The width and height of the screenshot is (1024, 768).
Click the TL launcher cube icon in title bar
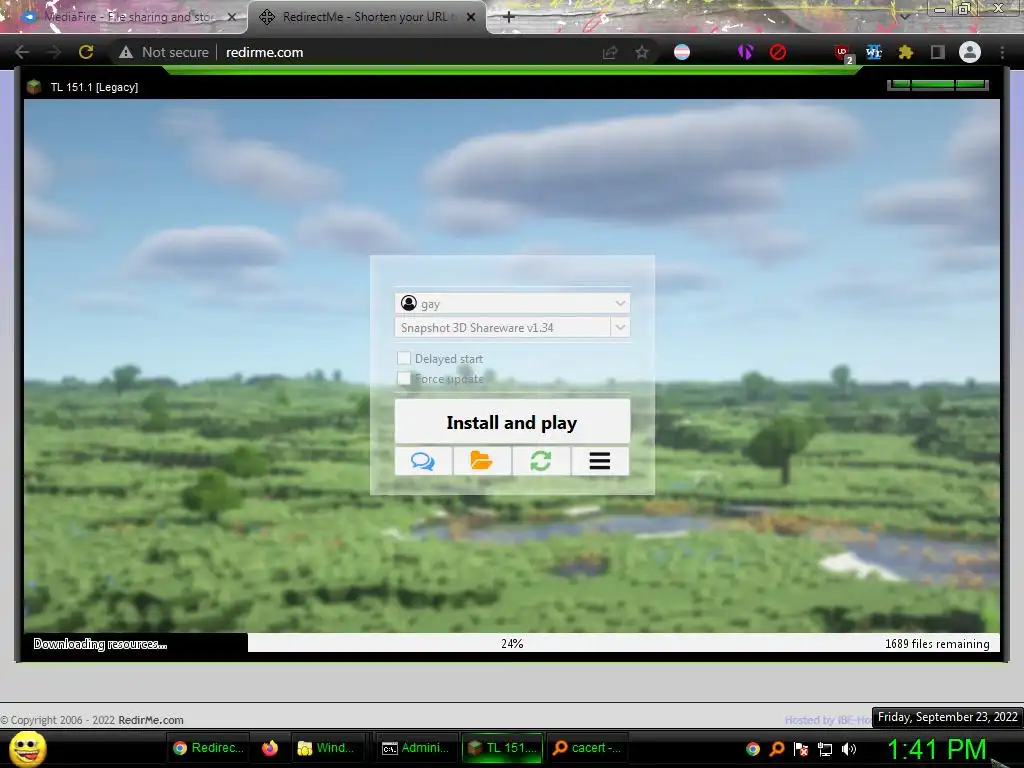pos(34,86)
